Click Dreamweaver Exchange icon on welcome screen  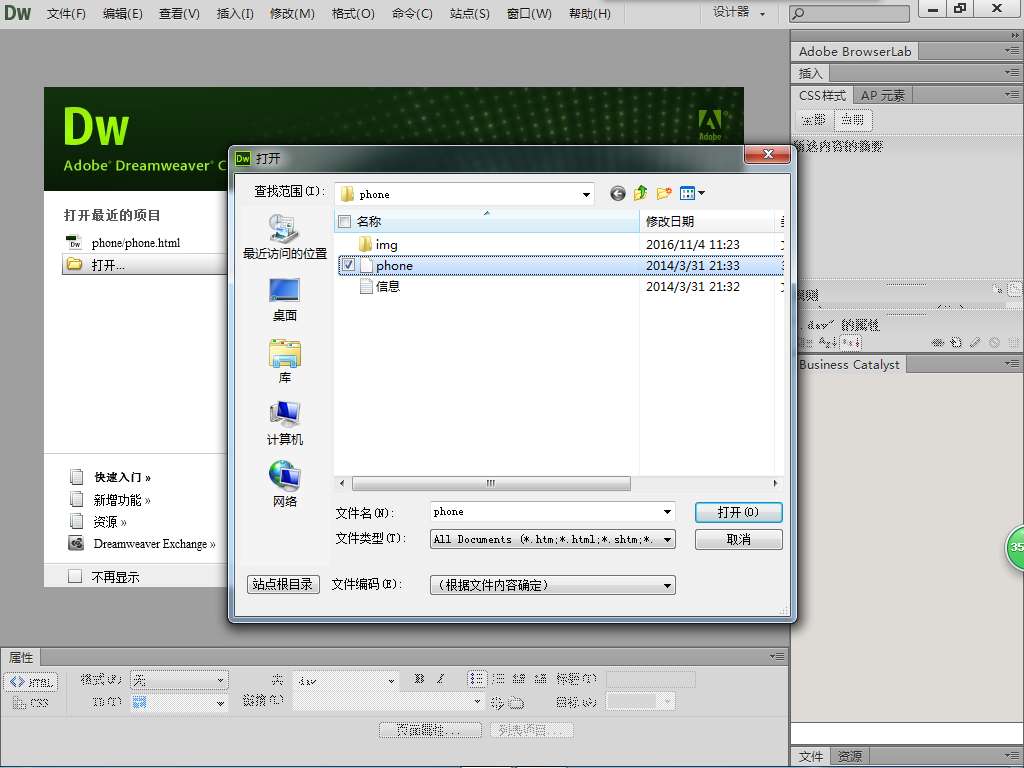[x=76, y=543]
